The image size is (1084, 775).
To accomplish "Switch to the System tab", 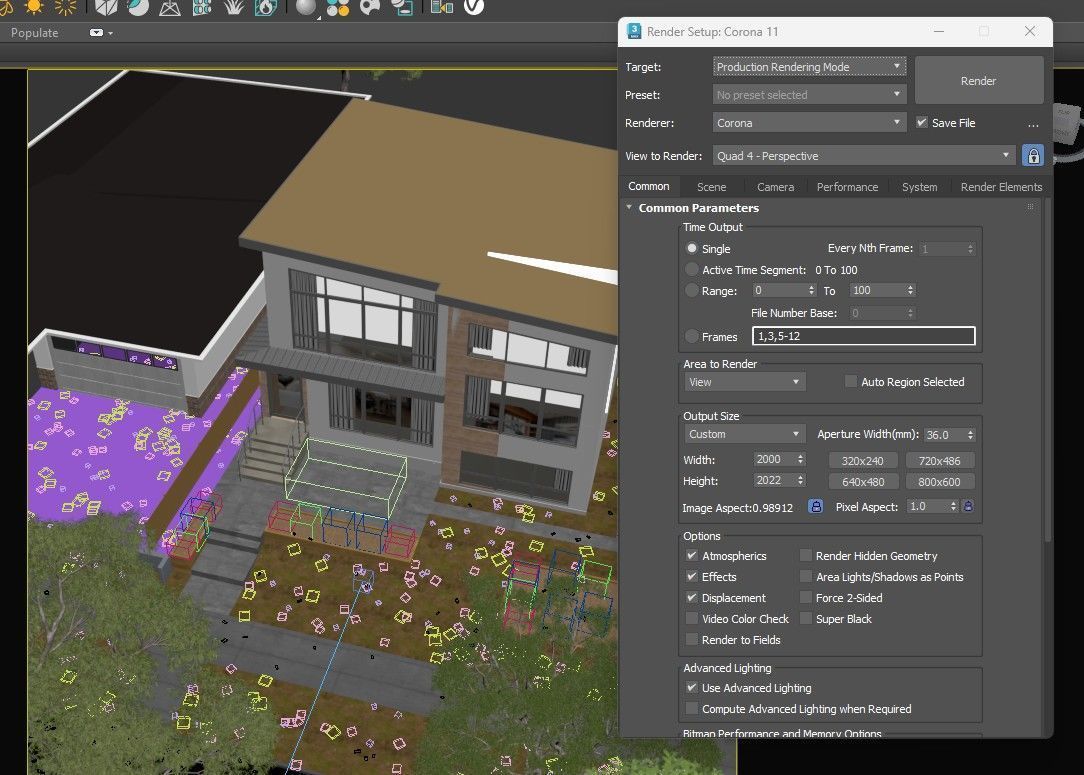I will 919,187.
